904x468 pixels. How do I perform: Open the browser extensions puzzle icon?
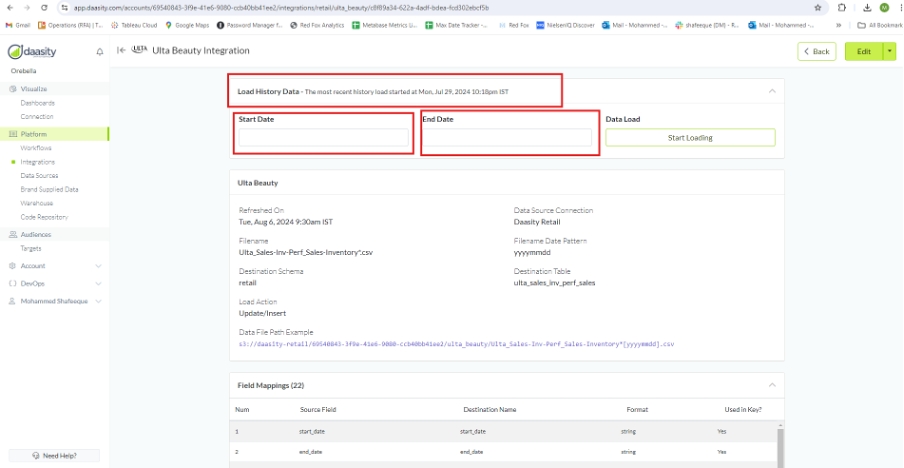[x=841, y=7]
